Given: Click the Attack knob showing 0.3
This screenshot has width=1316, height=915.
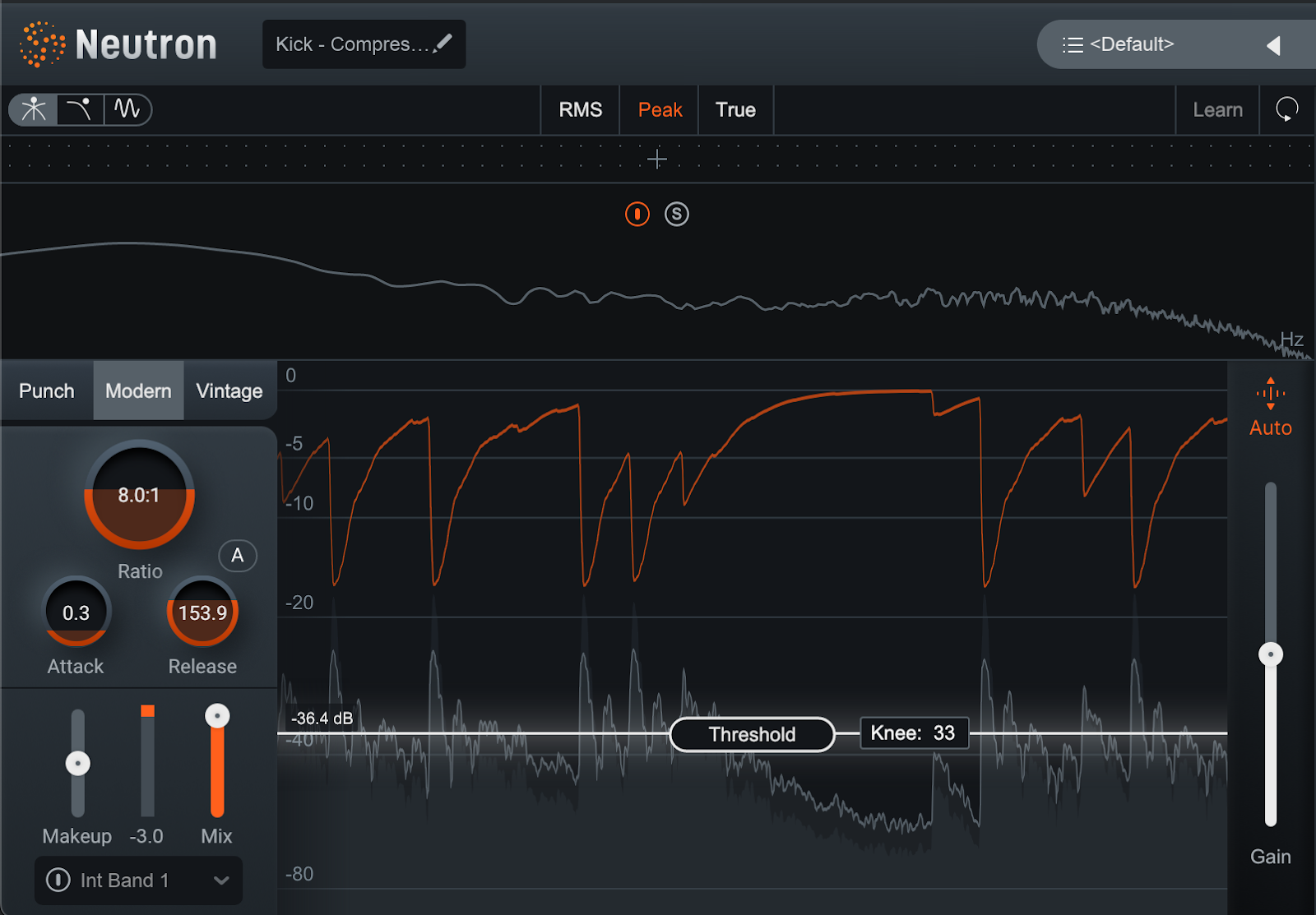Looking at the screenshot, I should [x=76, y=612].
